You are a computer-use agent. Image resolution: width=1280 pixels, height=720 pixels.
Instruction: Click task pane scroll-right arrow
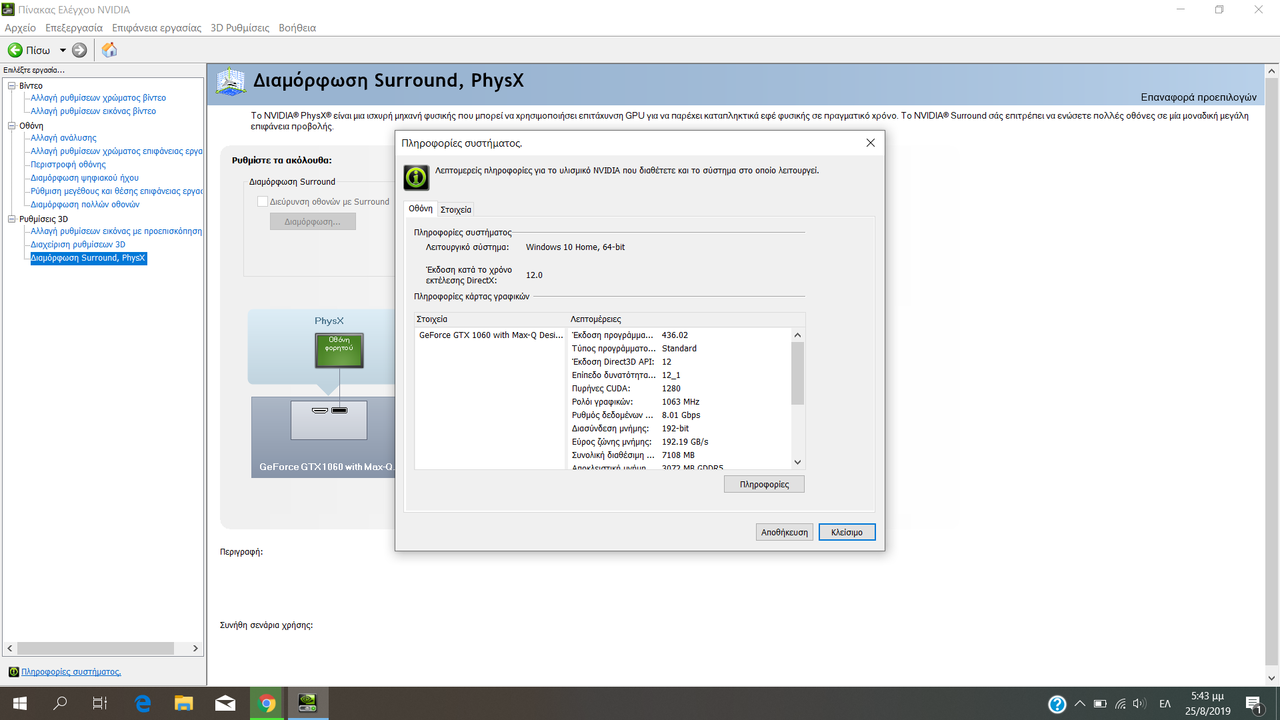click(197, 648)
